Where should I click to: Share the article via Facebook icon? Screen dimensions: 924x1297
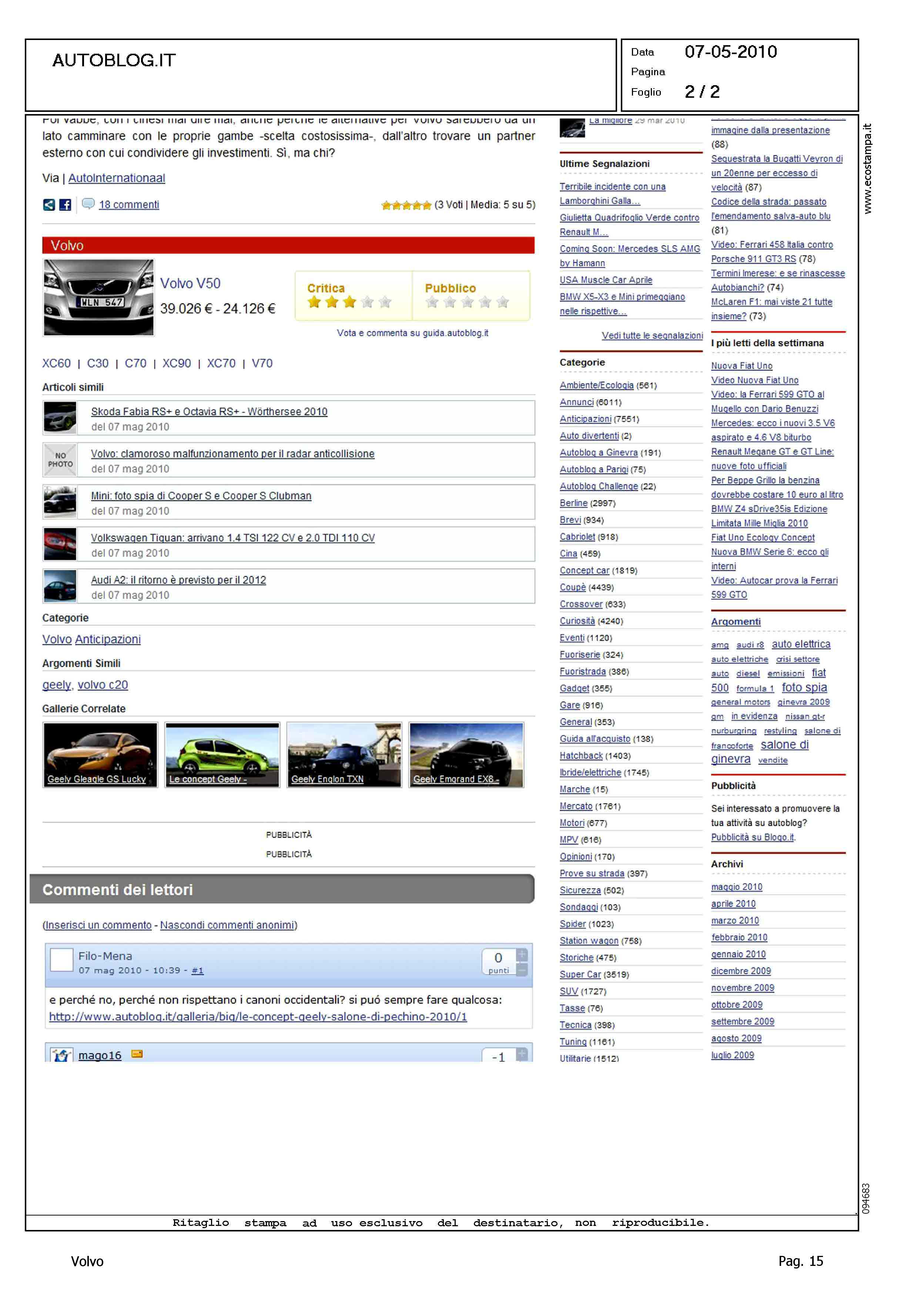pos(66,205)
